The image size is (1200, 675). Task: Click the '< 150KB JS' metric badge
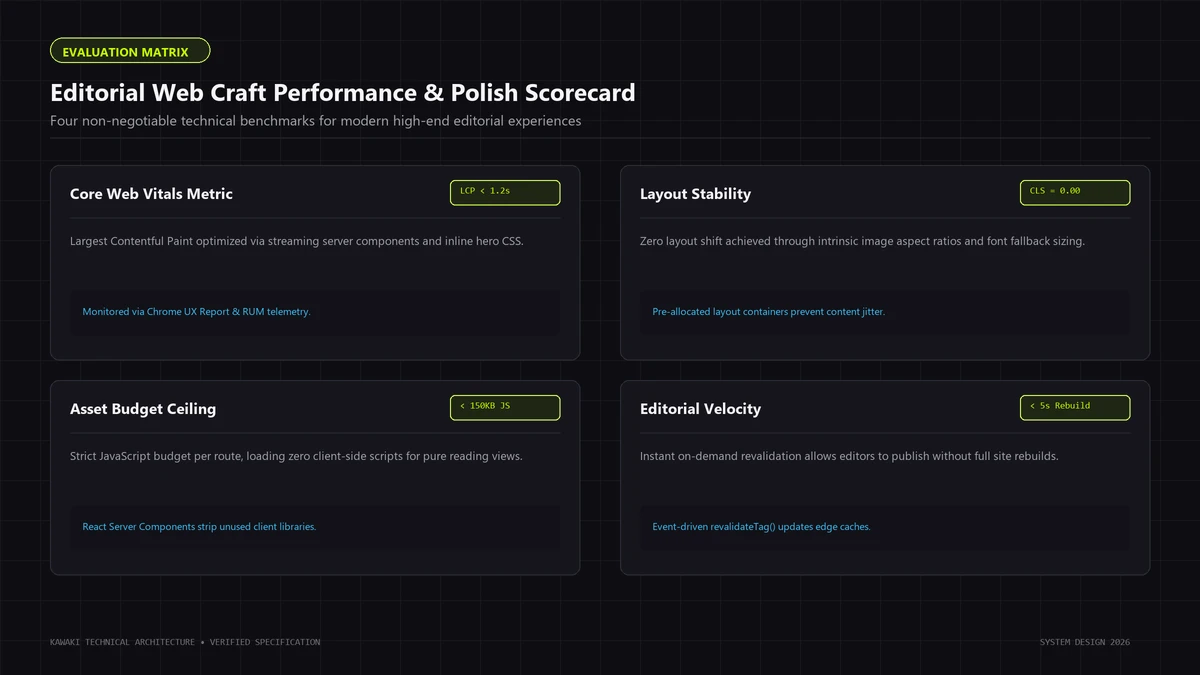tap(505, 407)
